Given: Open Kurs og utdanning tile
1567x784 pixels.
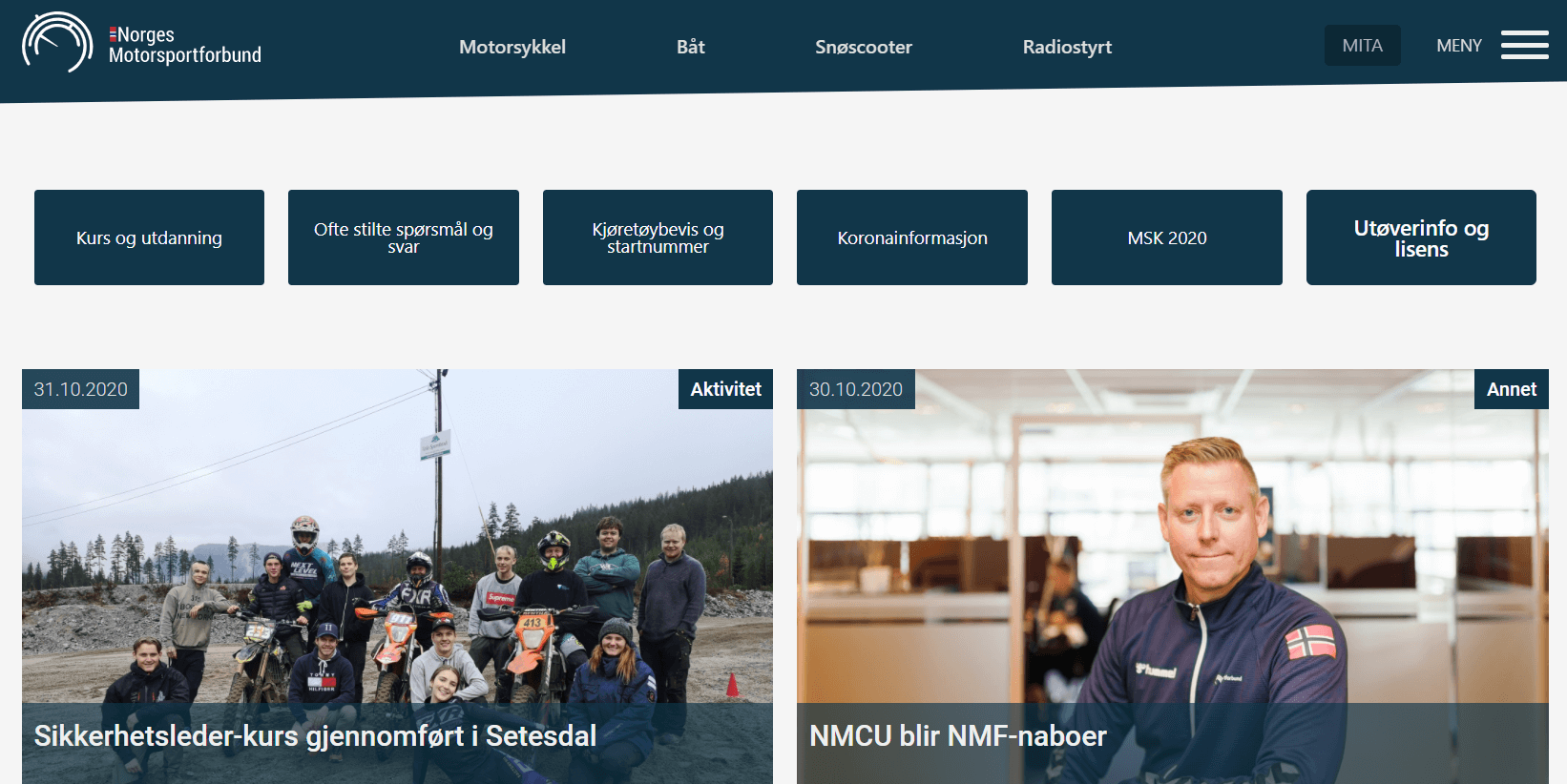Looking at the screenshot, I should point(149,237).
